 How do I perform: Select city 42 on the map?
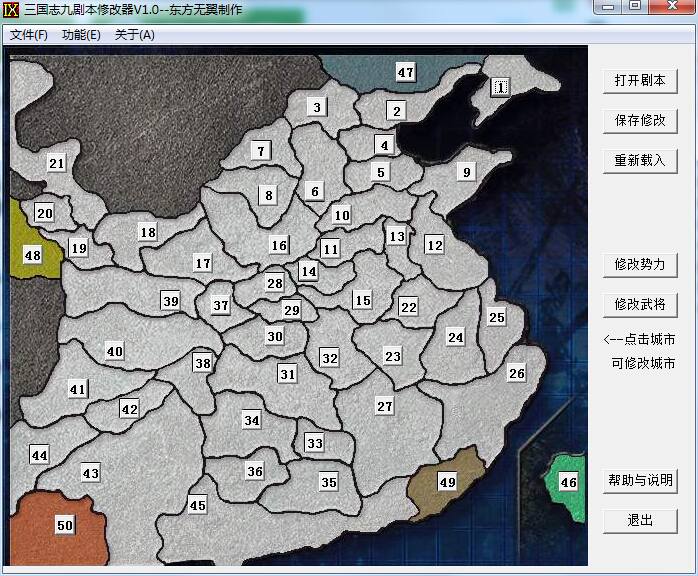click(x=130, y=409)
